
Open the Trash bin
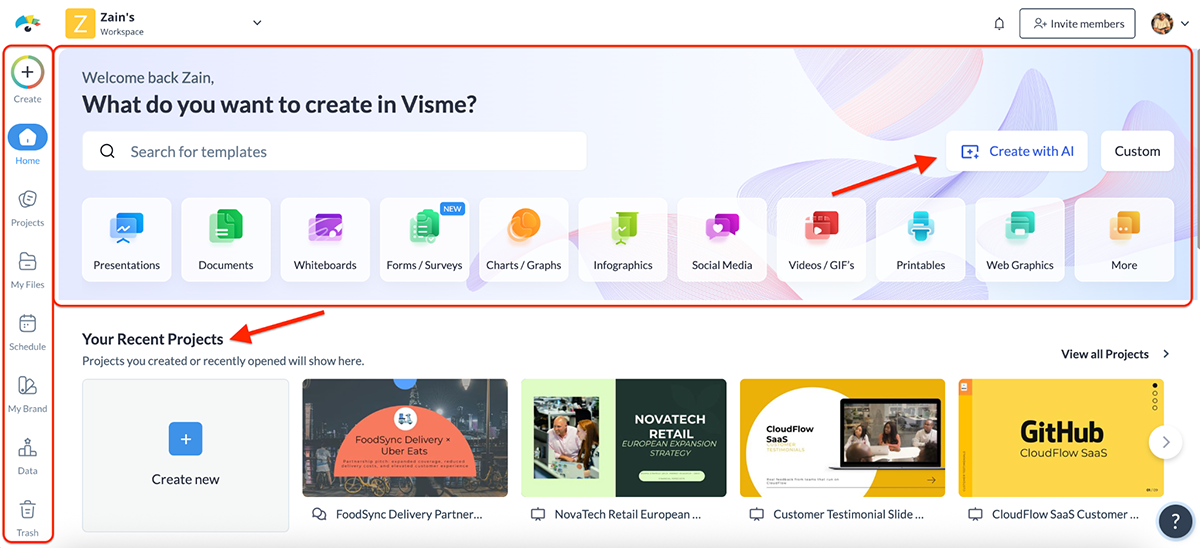click(27, 510)
